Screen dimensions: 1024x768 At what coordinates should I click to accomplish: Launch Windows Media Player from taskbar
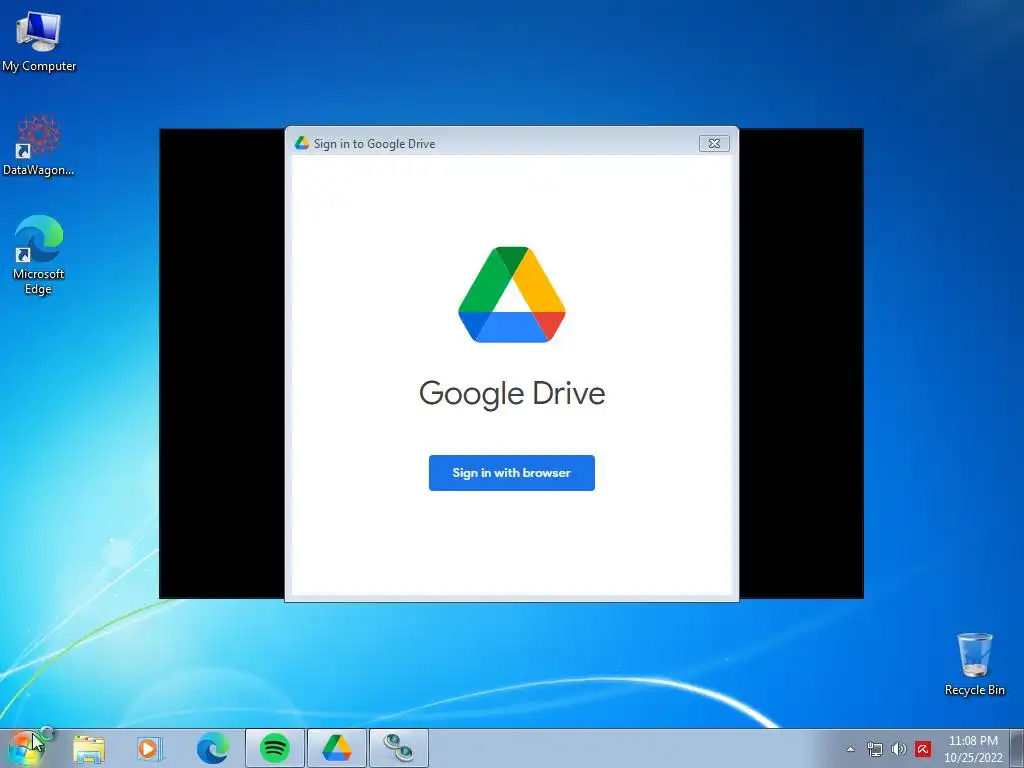click(149, 748)
